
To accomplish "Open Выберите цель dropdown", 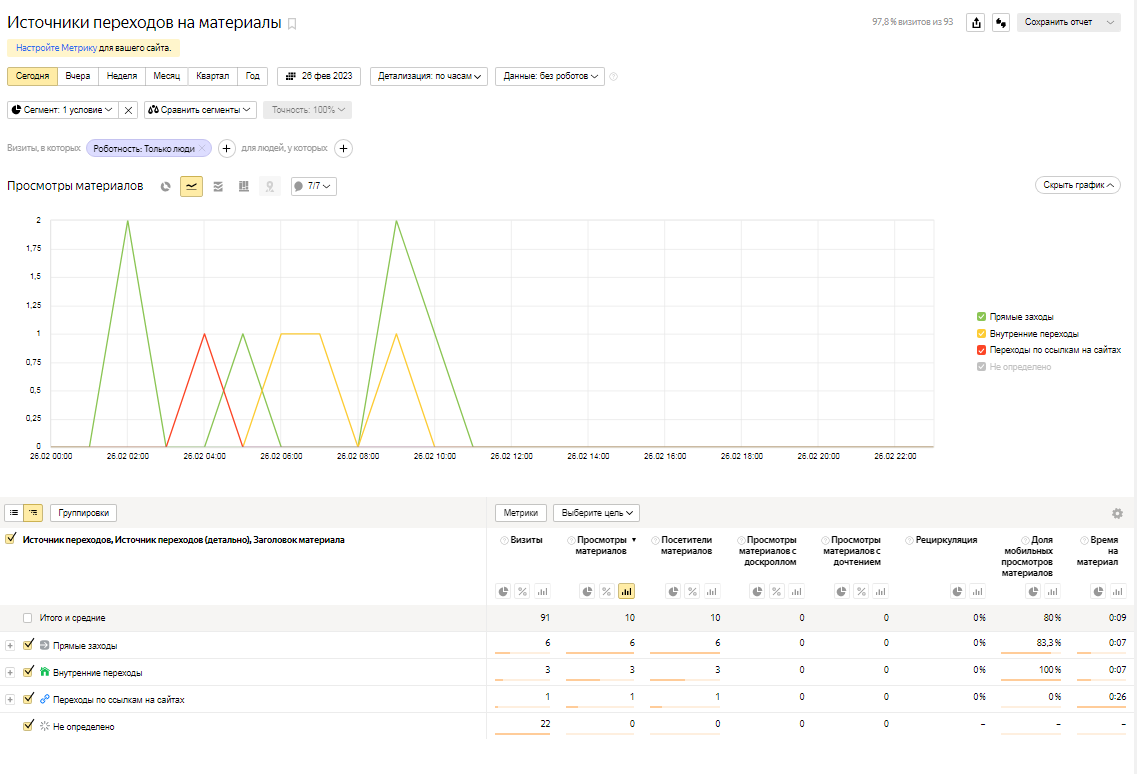I will pos(596,513).
